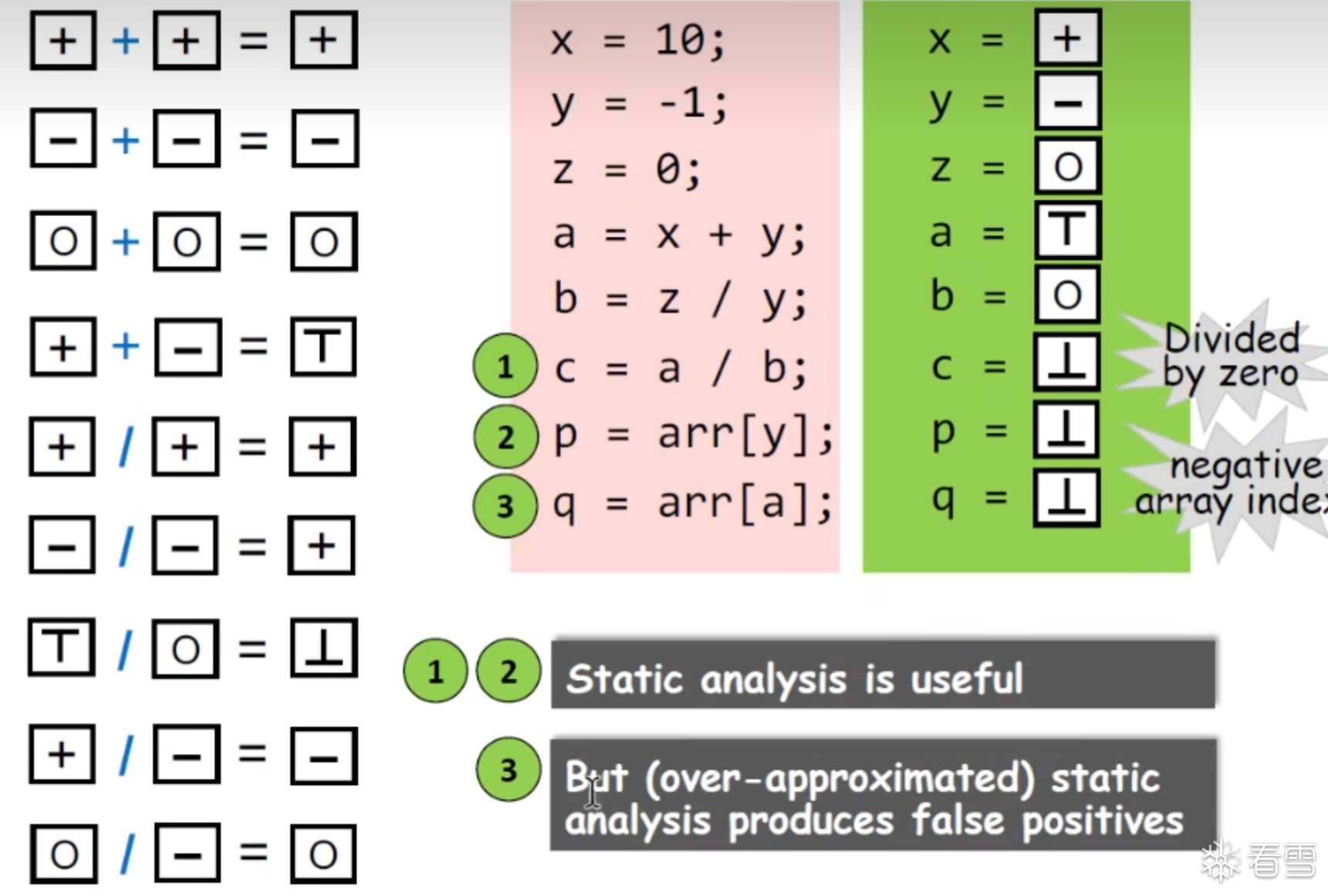This screenshot has width=1328, height=896.
Task: Click the code line "a = x + y;"
Action: (679, 235)
